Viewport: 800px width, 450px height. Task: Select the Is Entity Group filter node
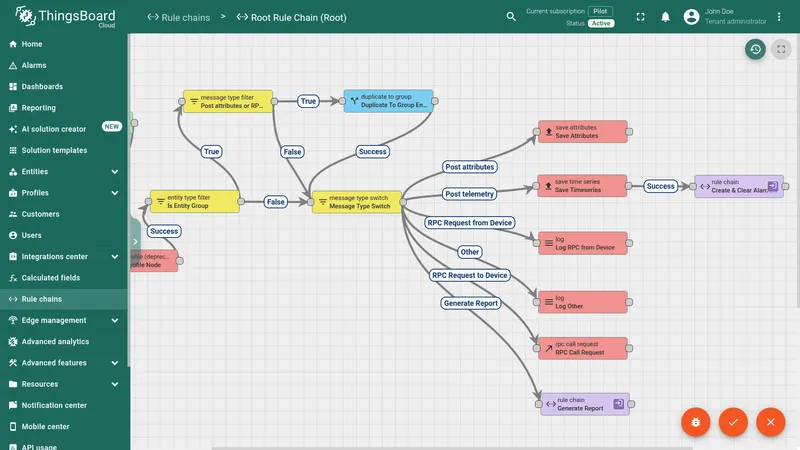pyautogui.click(x=194, y=202)
